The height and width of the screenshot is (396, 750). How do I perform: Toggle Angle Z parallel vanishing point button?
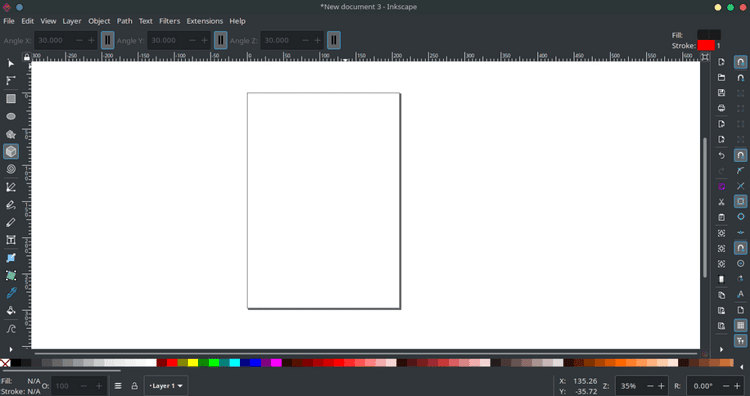point(334,40)
